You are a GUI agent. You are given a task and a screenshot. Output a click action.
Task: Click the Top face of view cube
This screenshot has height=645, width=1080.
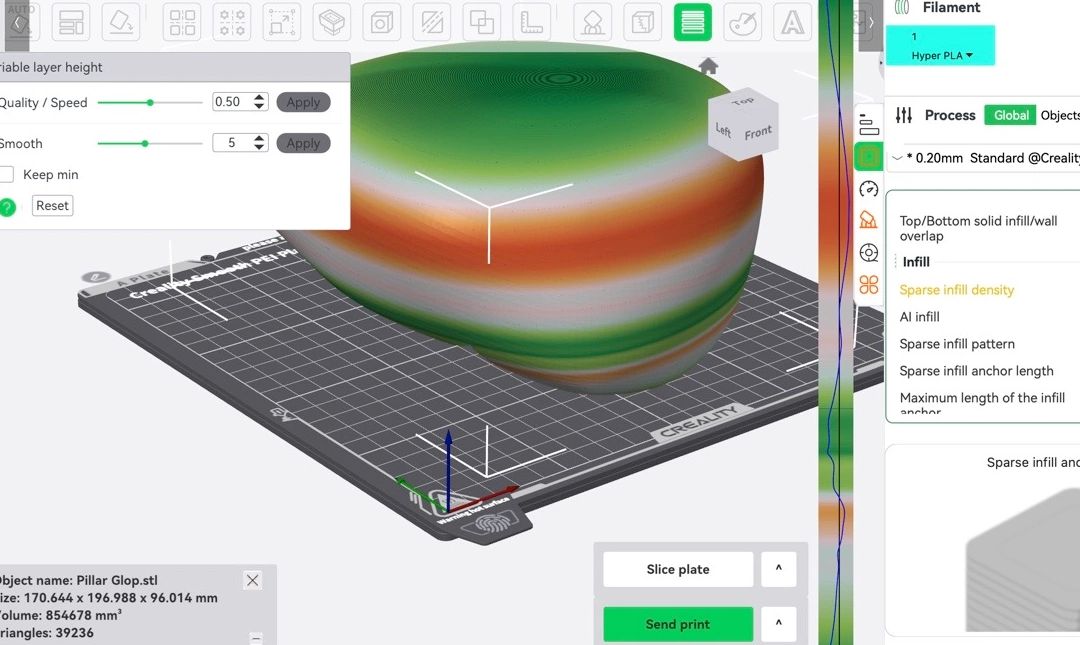click(x=742, y=102)
